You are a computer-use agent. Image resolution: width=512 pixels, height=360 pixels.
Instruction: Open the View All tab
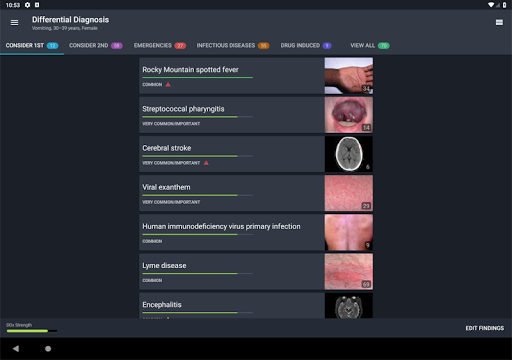[x=370, y=46]
